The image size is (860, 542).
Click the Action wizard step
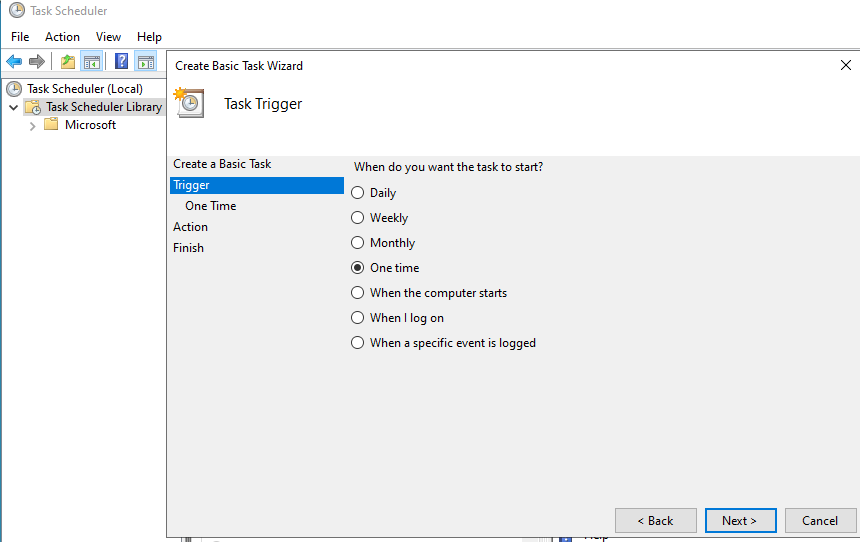tap(190, 227)
